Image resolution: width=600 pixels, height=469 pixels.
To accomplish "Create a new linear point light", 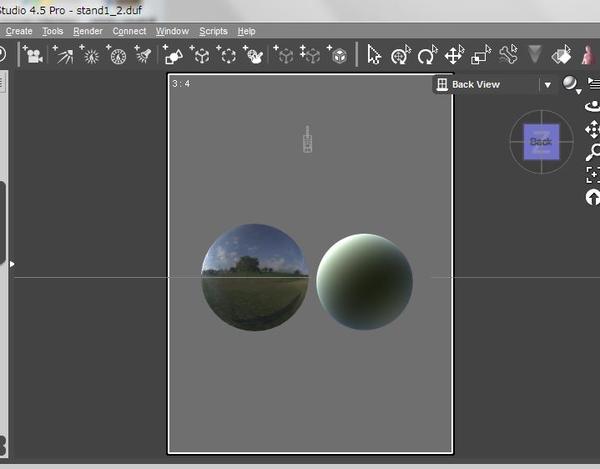I will click(116, 55).
